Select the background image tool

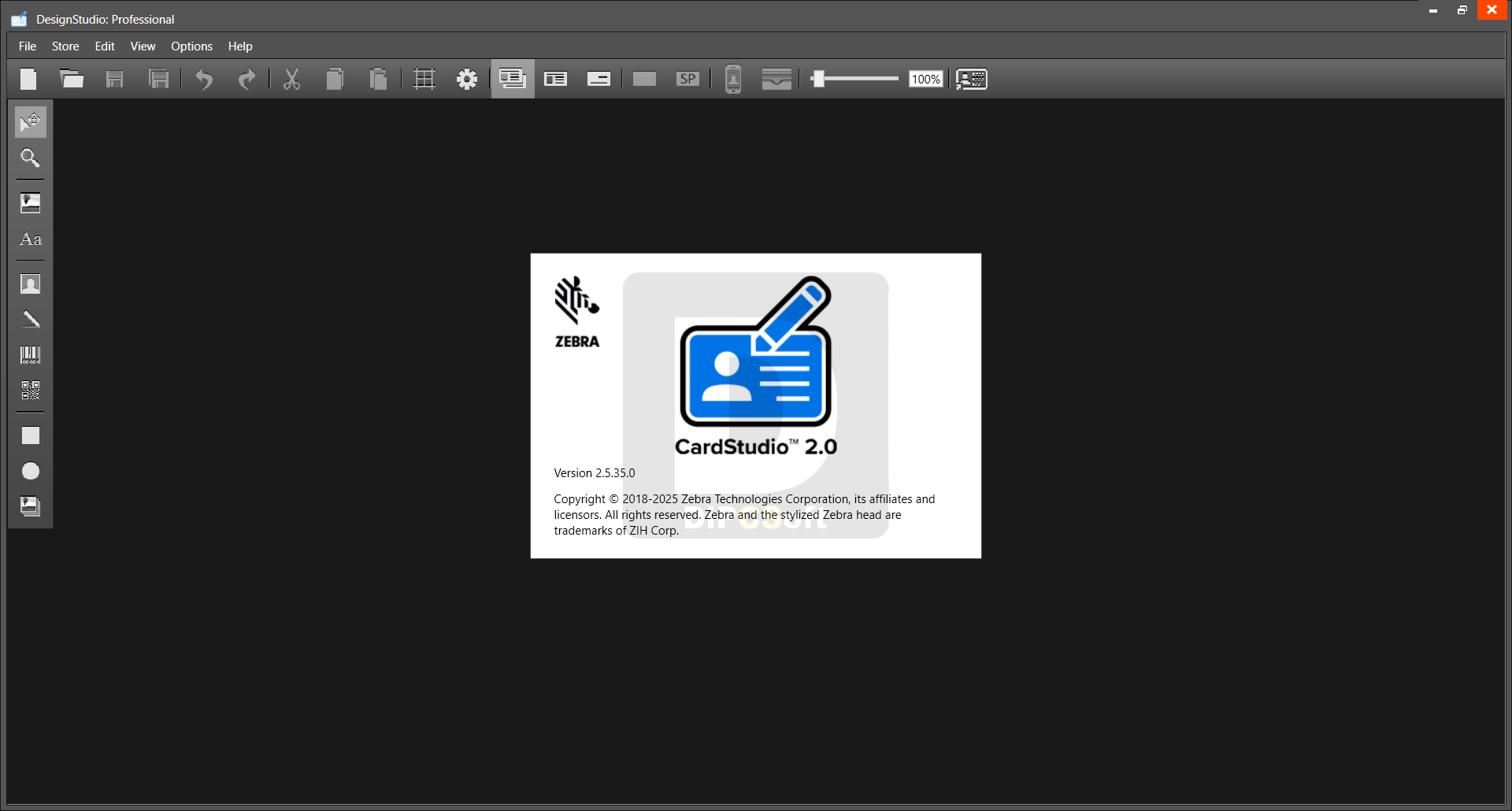[31, 506]
